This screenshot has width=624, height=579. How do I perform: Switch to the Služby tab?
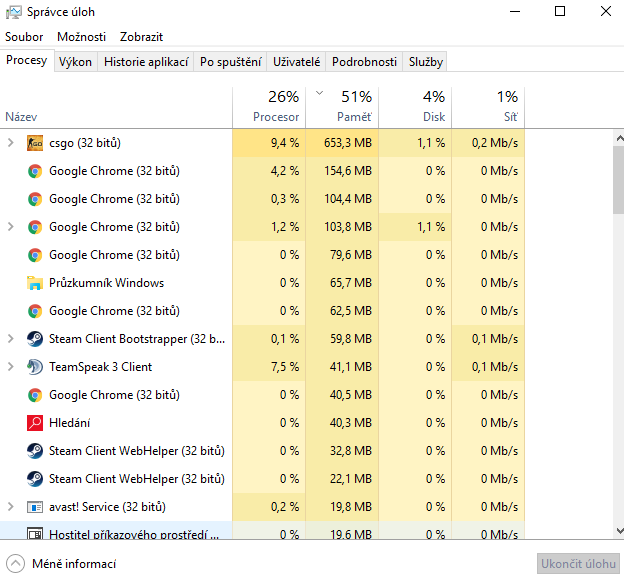(425, 62)
